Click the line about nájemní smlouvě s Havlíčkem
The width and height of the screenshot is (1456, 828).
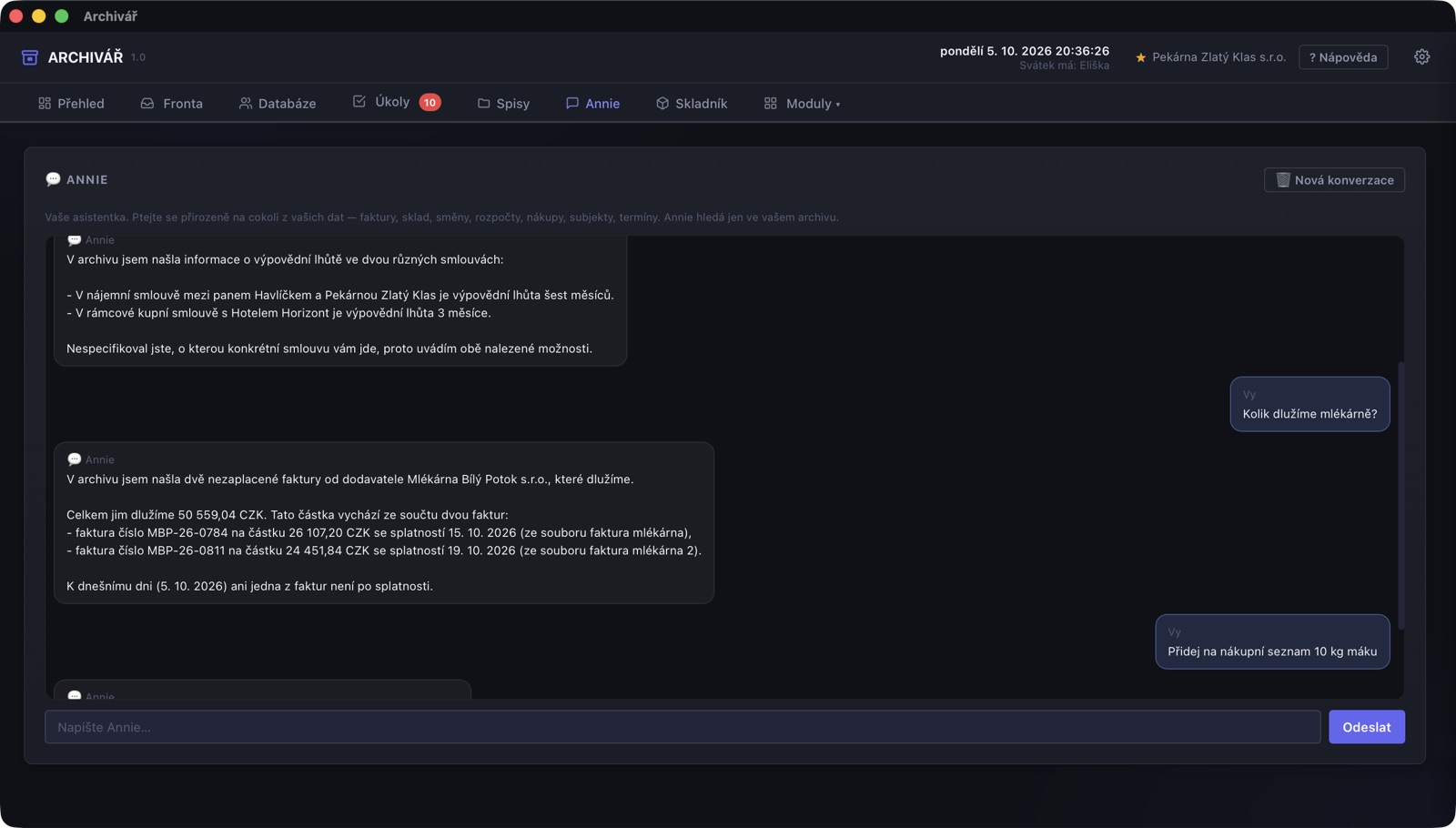tap(340, 295)
